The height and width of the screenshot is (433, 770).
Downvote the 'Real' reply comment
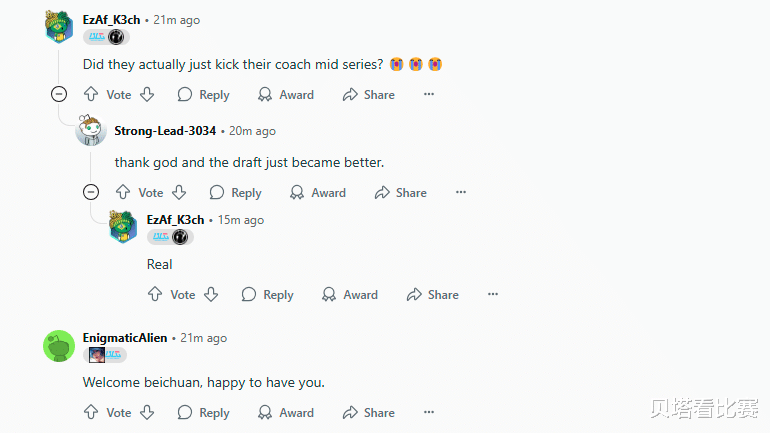(211, 295)
